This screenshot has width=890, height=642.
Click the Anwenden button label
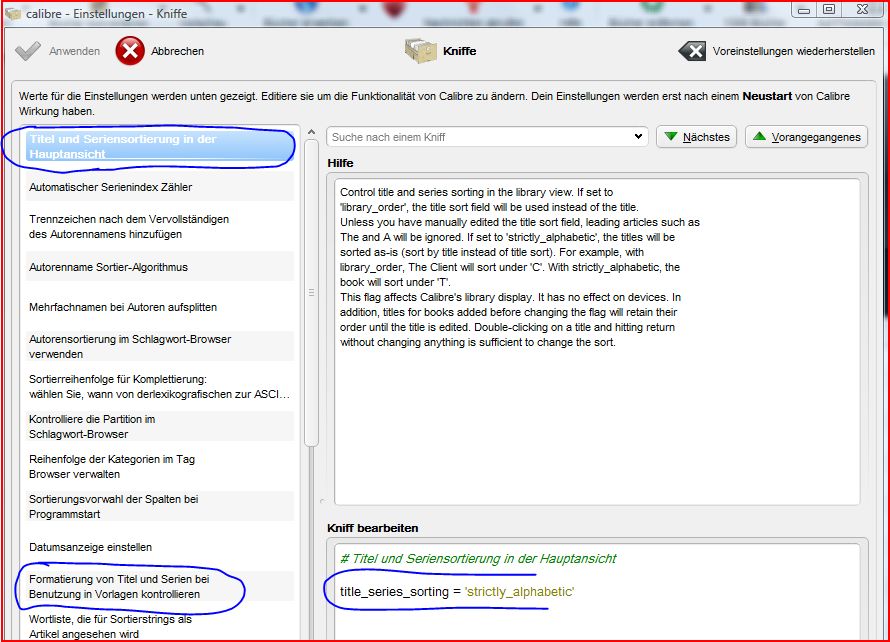coord(74,51)
